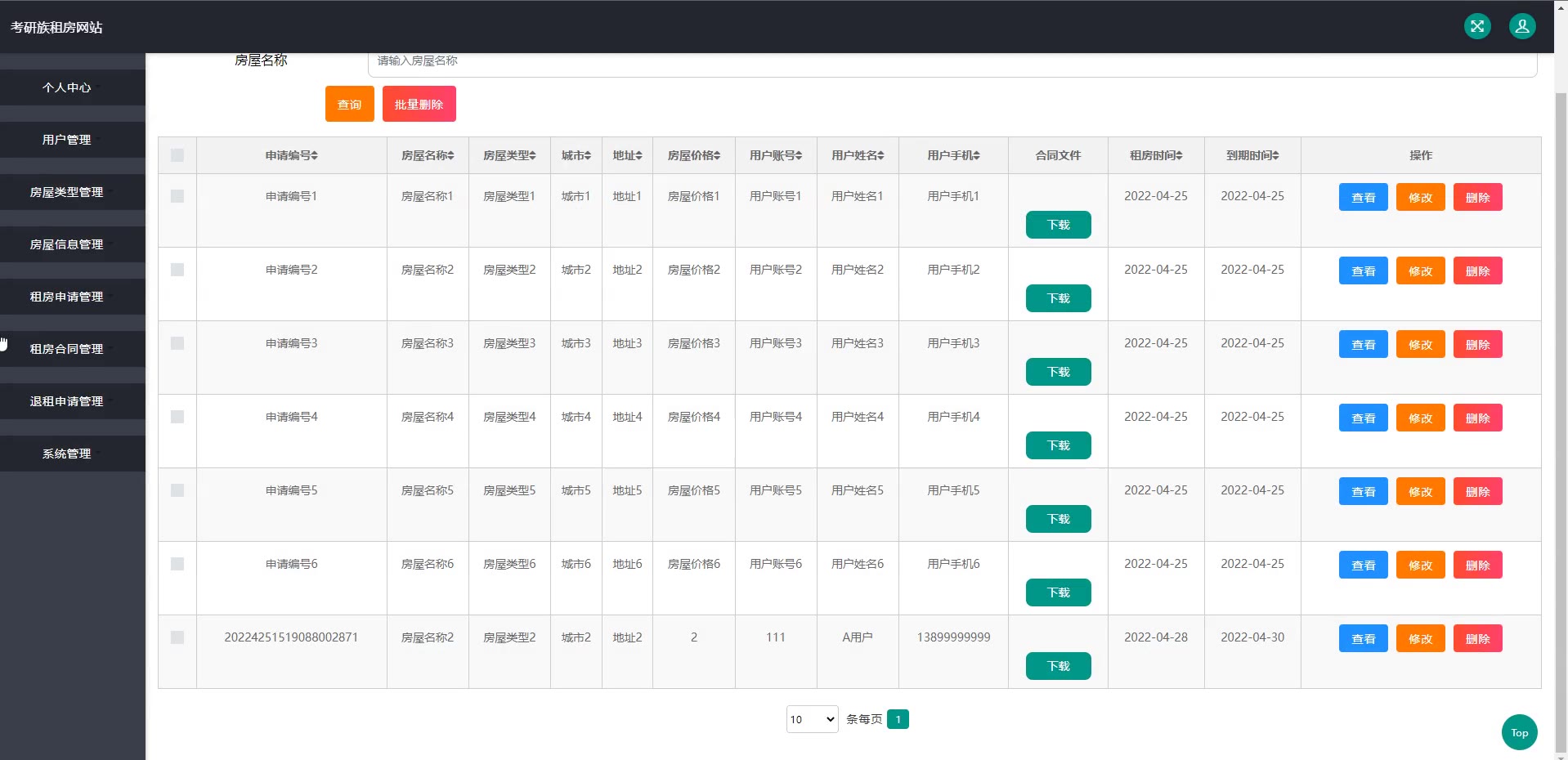Toggle the select-all checkbox in table header

click(177, 155)
